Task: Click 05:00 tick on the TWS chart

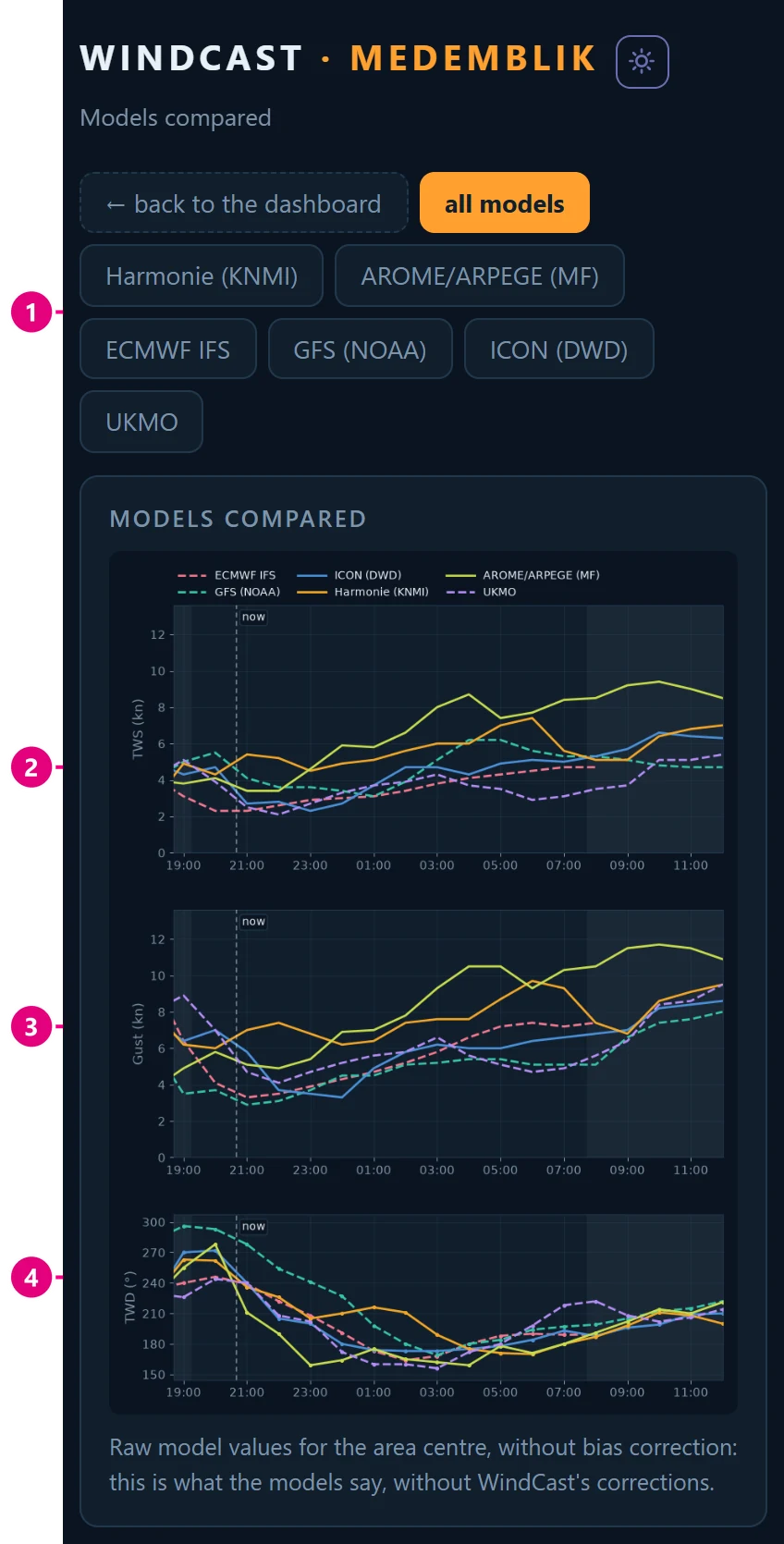Action: tap(500, 865)
